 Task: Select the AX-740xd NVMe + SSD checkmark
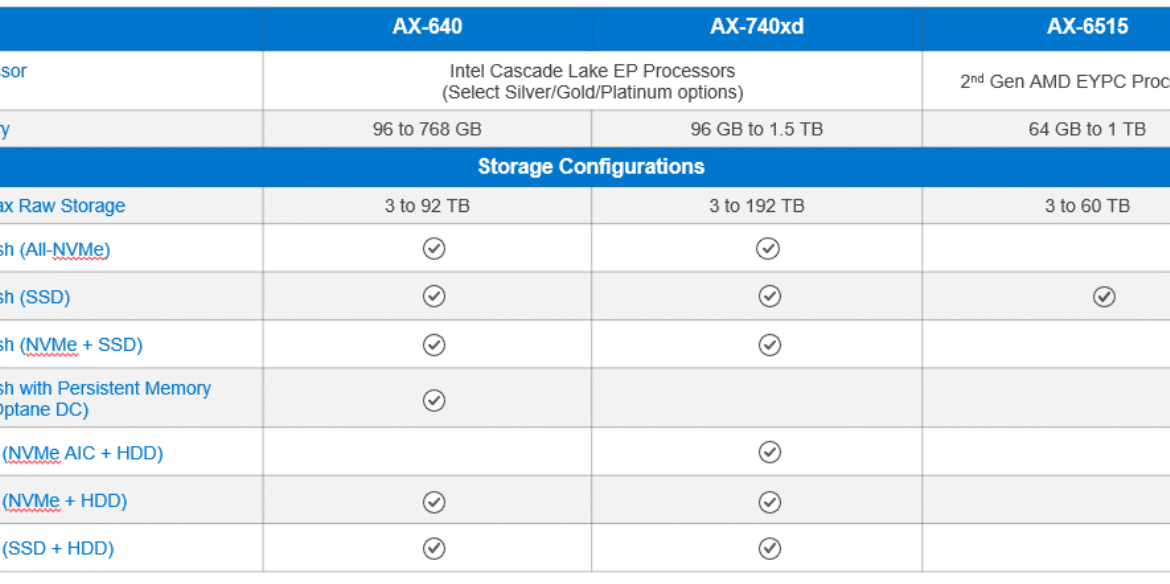(x=769, y=345)
